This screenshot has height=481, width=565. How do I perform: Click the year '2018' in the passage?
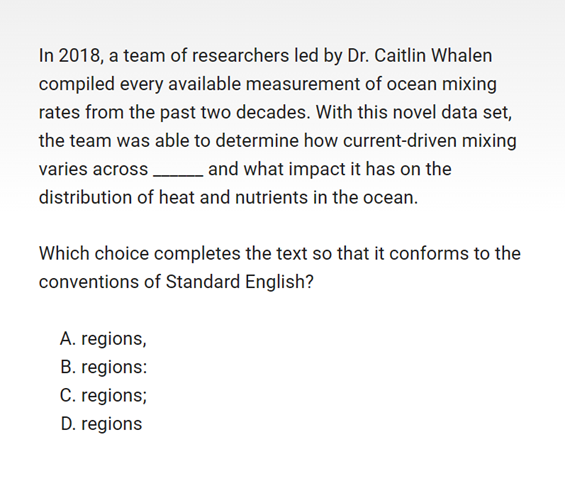(x=79, y=56)
